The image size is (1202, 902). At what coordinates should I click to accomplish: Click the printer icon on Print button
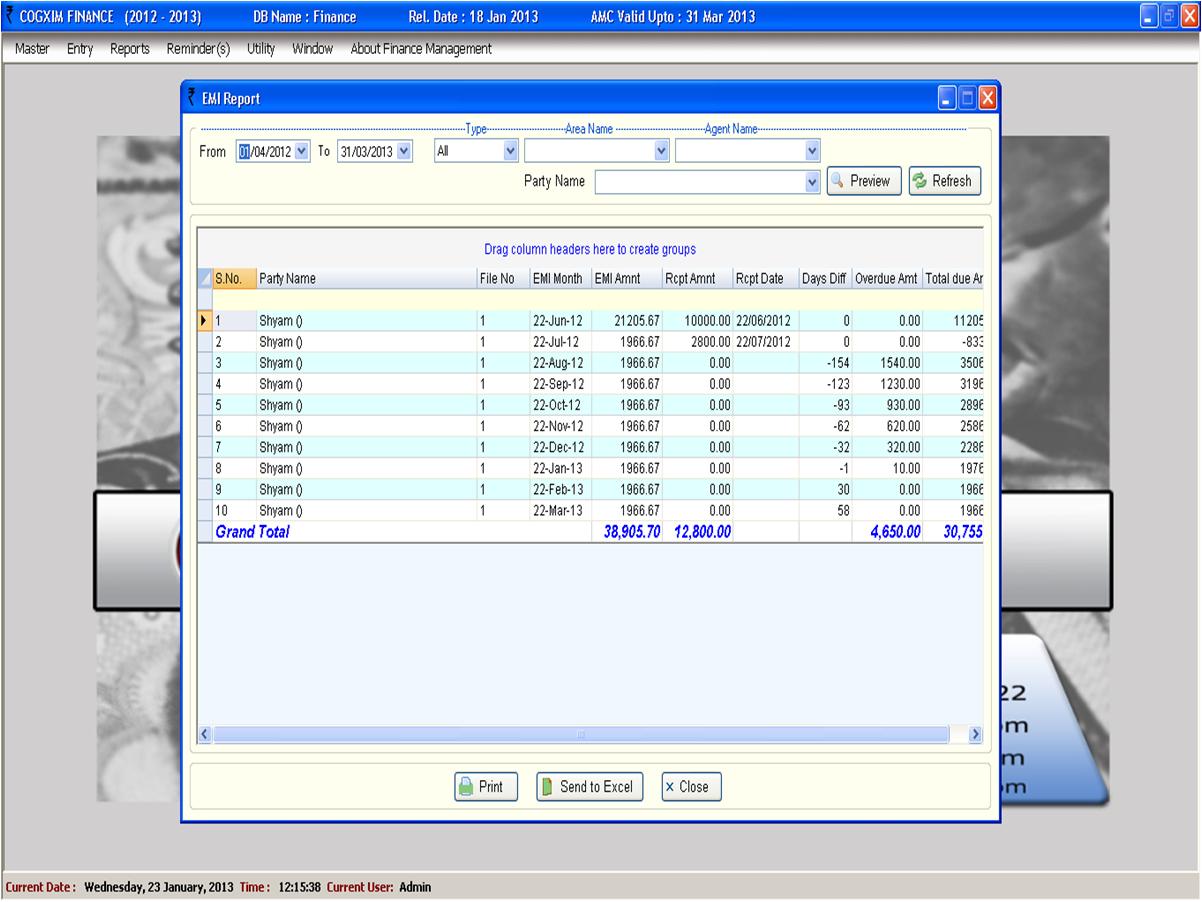pyautogui.click(x=466, y=787)
